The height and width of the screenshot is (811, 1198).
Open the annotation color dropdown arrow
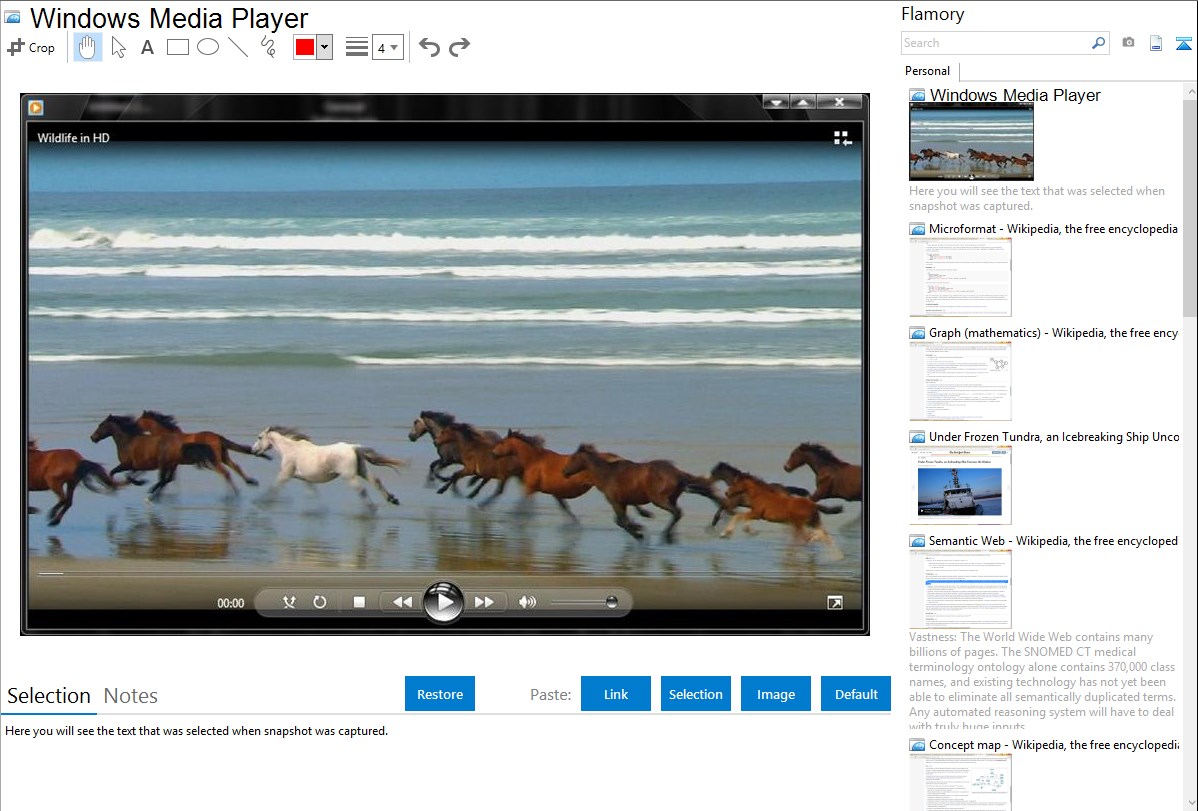point(325,47)
